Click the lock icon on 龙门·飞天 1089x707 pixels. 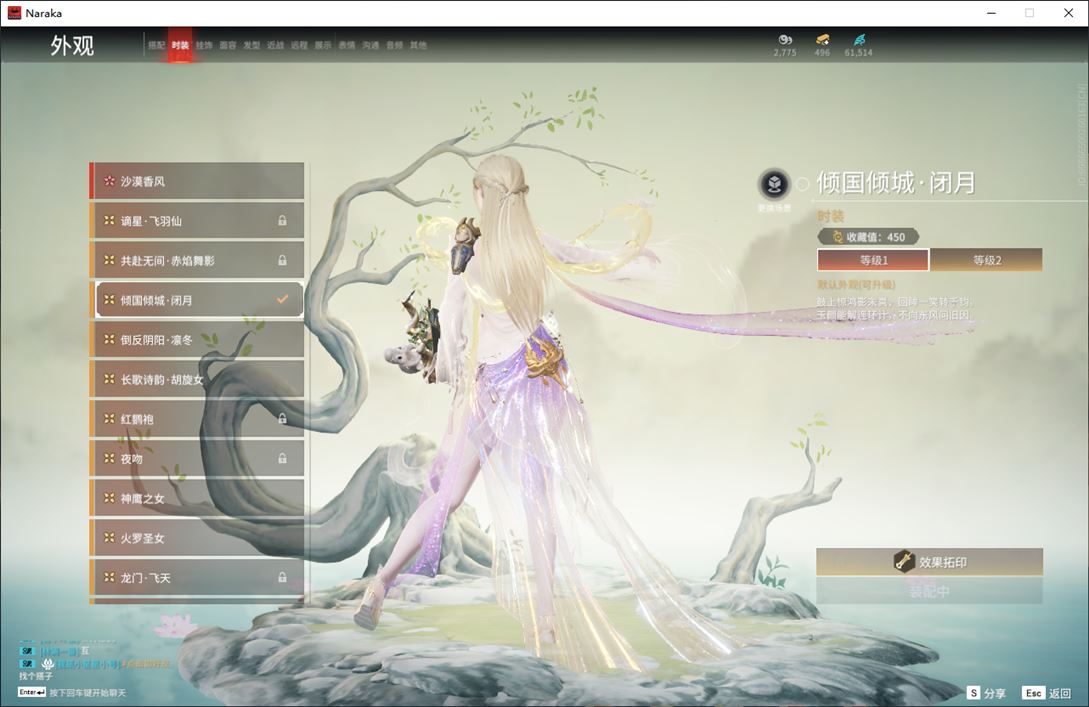[x=282, y=577]
